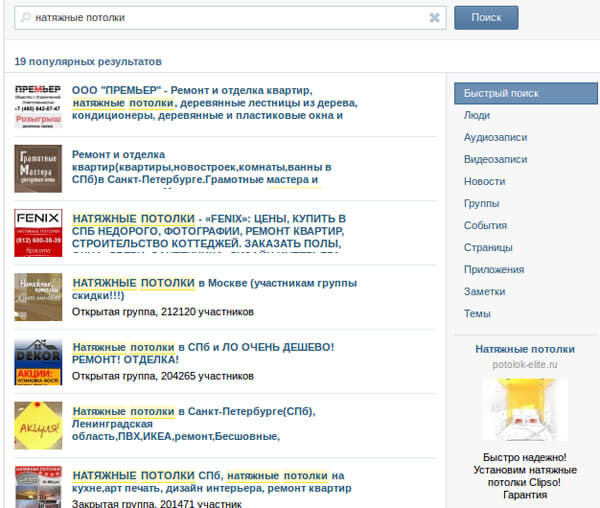The width and height of the screenshot is (600, 508).
Task: Open the yellow Акция group avatar
Action: click(38, 425)
